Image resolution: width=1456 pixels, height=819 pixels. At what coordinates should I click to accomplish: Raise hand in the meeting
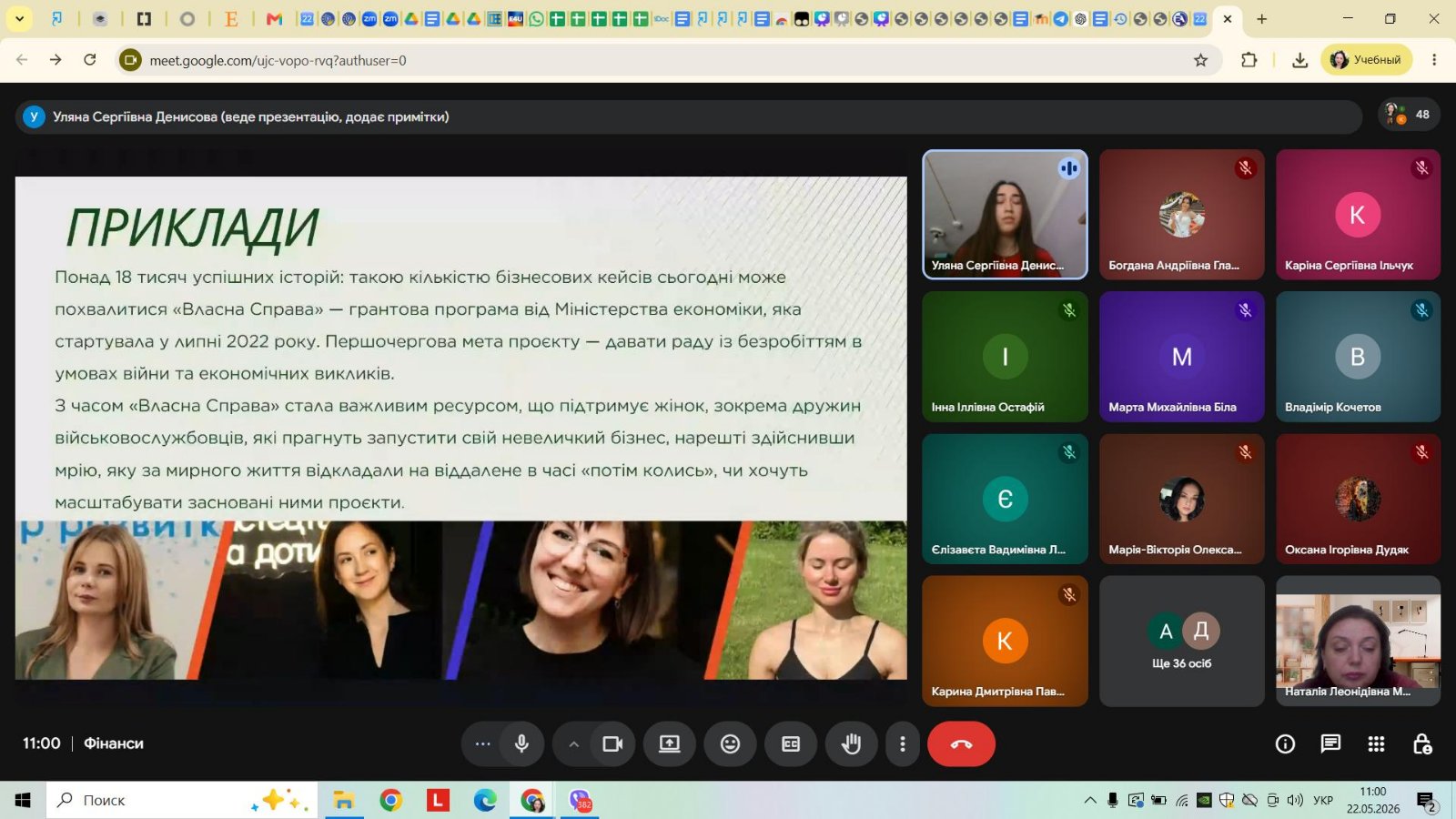pyautogui.click(x=851, y=743)
